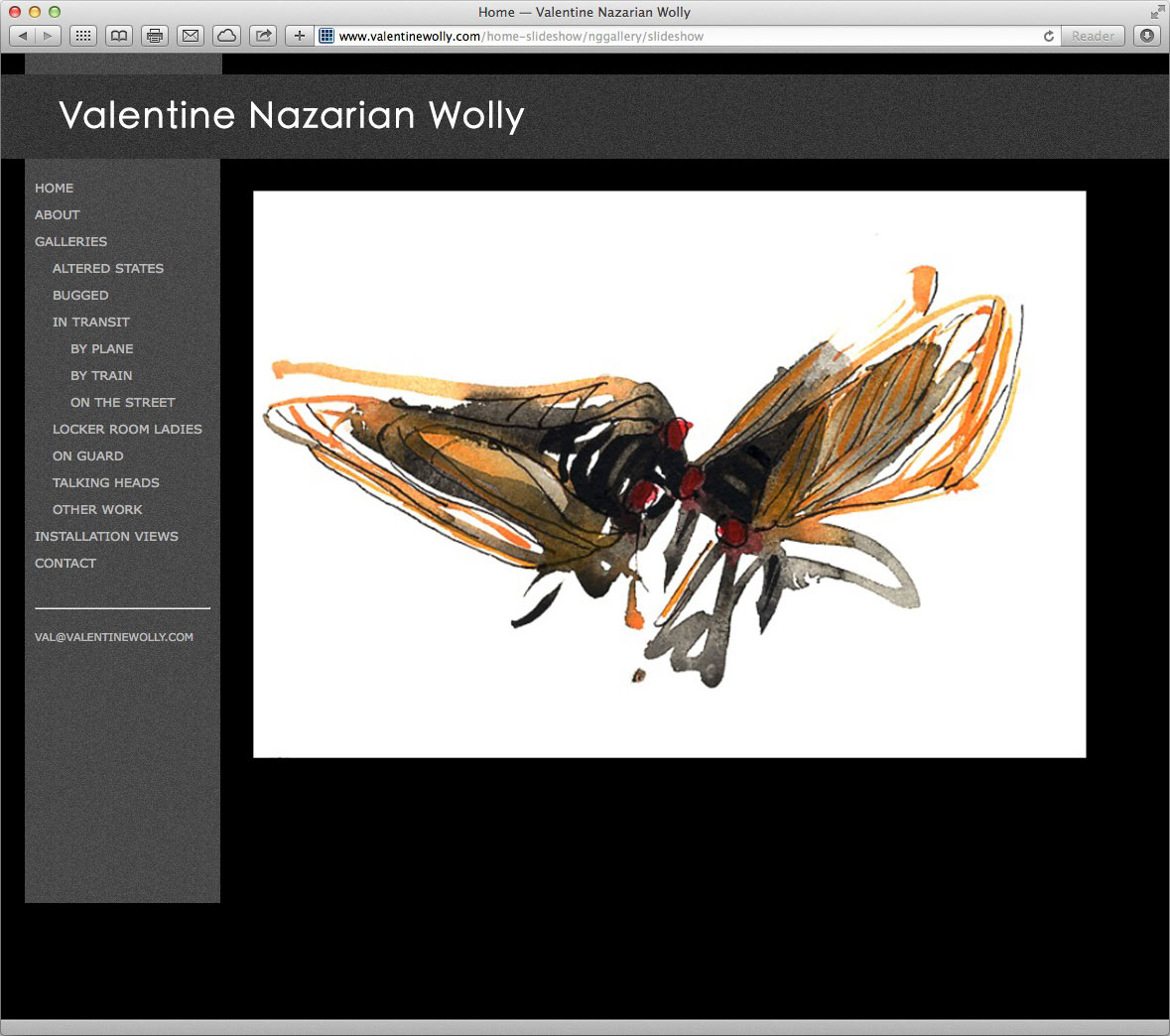Click the insect watercolor slideshow image
The height and width of the screenshot is (1036, 1170).
tap(669, 474)
